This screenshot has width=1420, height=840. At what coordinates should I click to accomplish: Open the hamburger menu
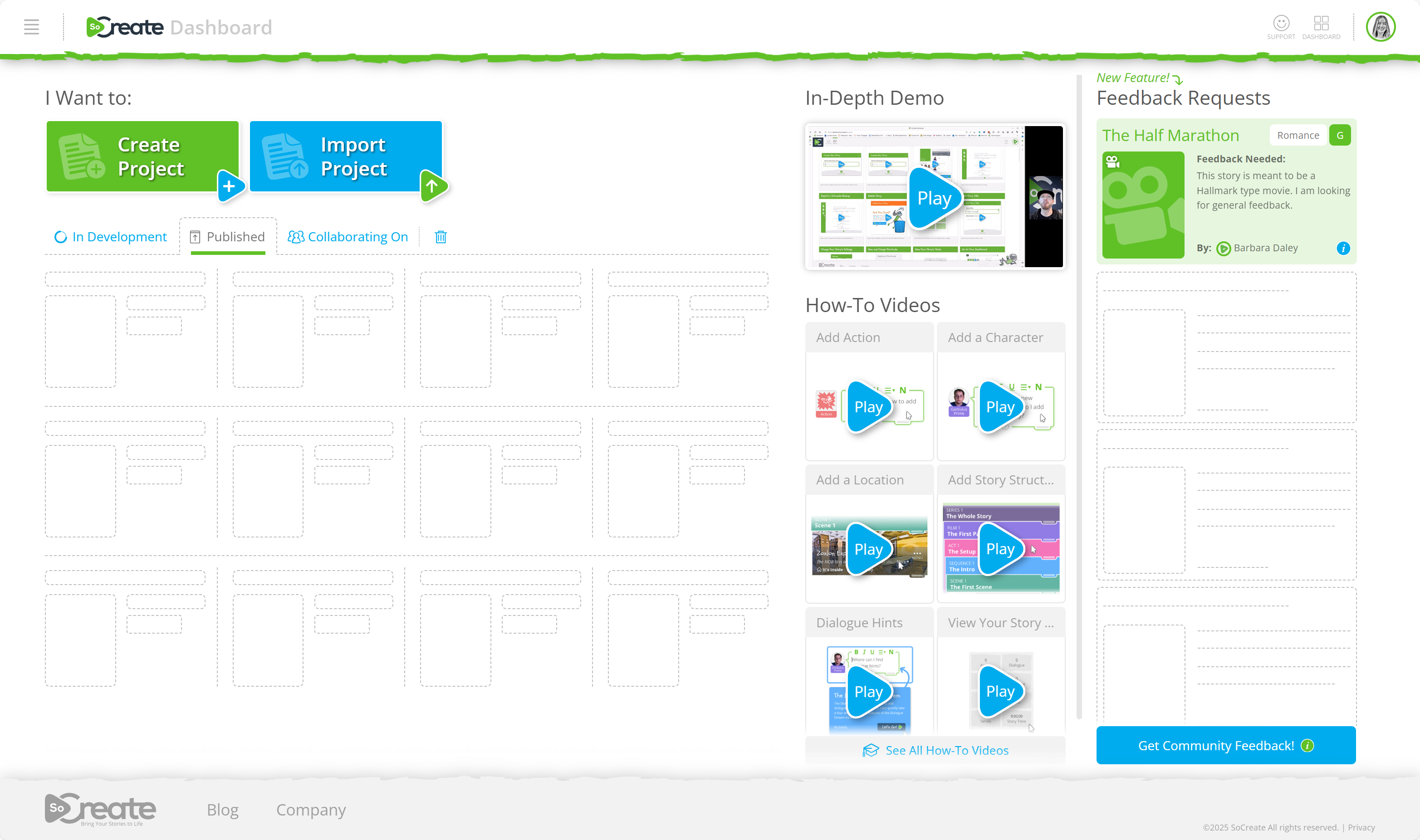pos(31,27)
